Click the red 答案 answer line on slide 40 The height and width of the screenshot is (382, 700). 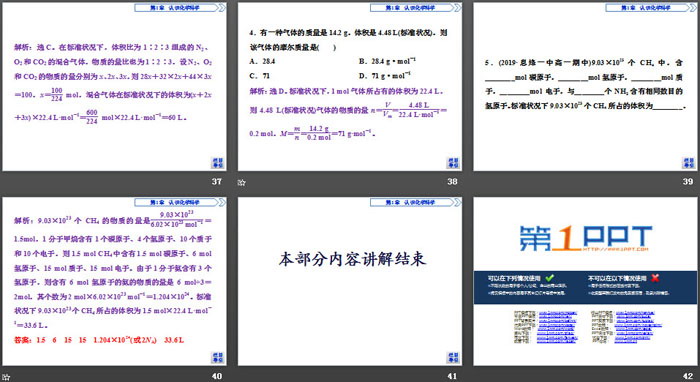point(99,340)
